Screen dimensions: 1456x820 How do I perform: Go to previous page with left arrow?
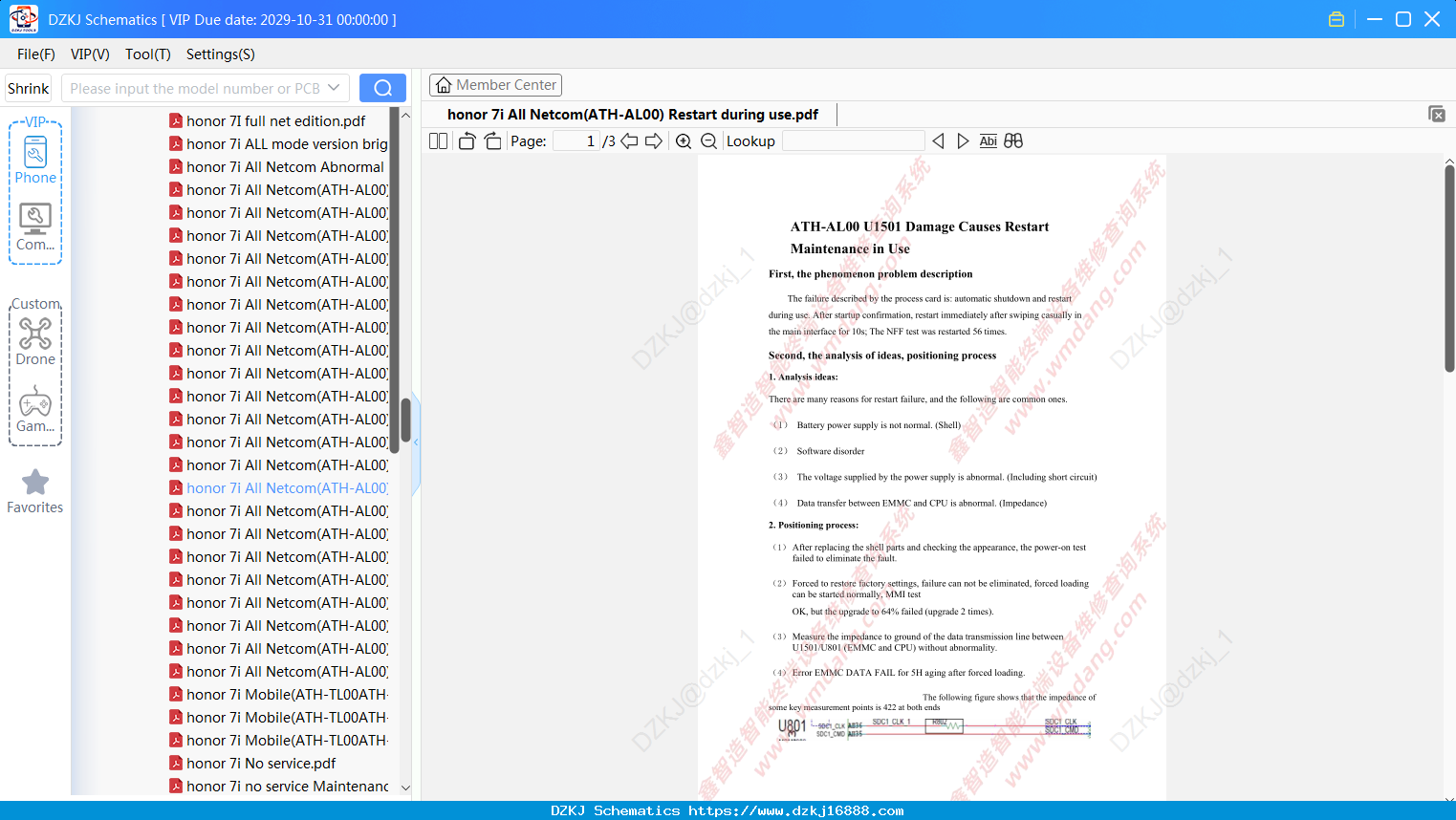pos(629,141)
